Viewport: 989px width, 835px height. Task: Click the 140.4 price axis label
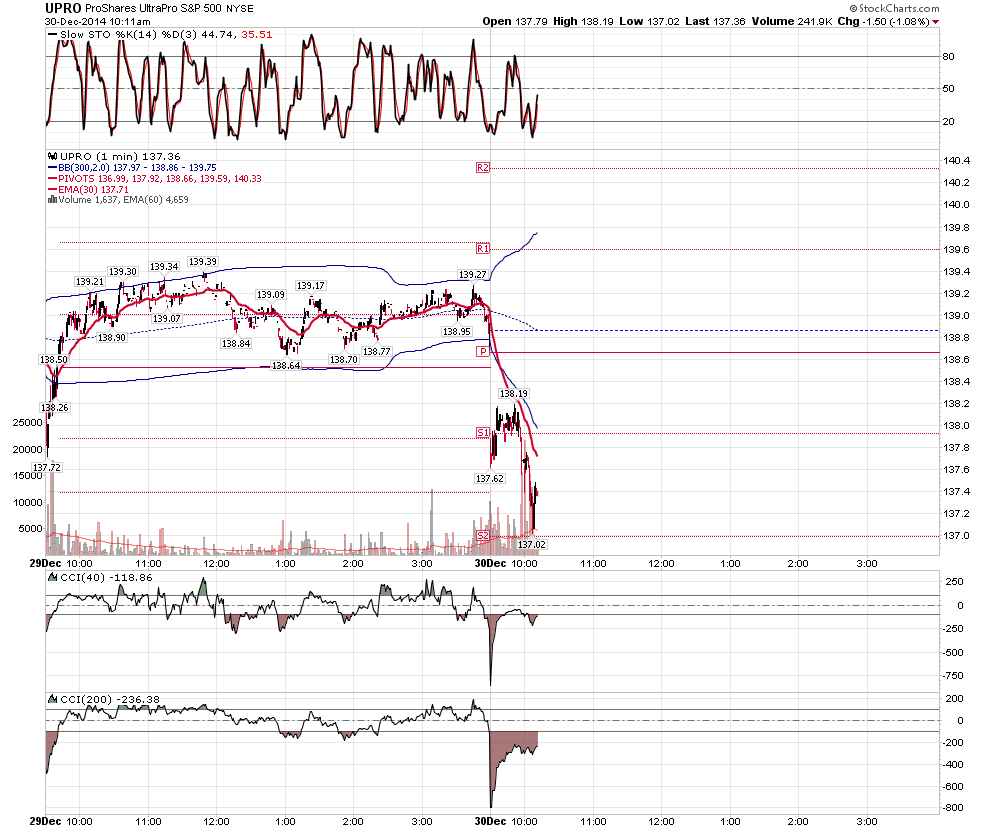coord(956,160)
